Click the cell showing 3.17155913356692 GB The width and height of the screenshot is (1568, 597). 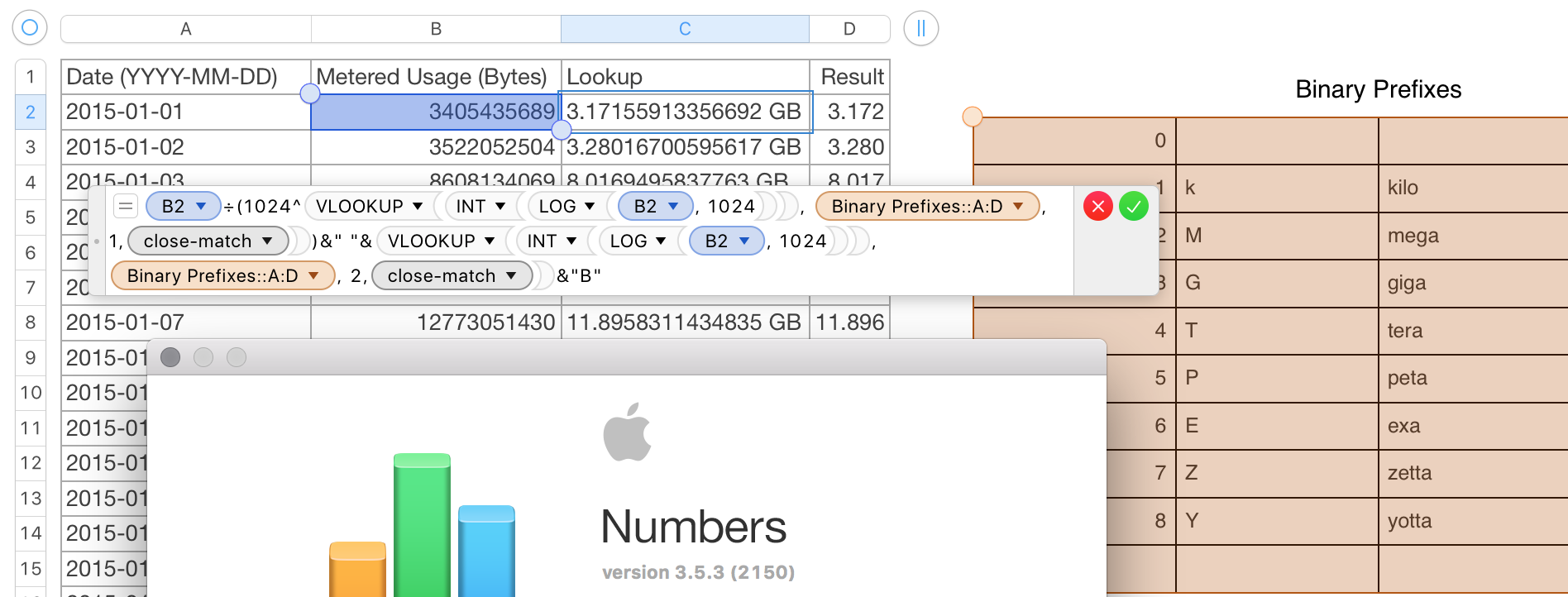pyautogui.click(x=685, y=112)
